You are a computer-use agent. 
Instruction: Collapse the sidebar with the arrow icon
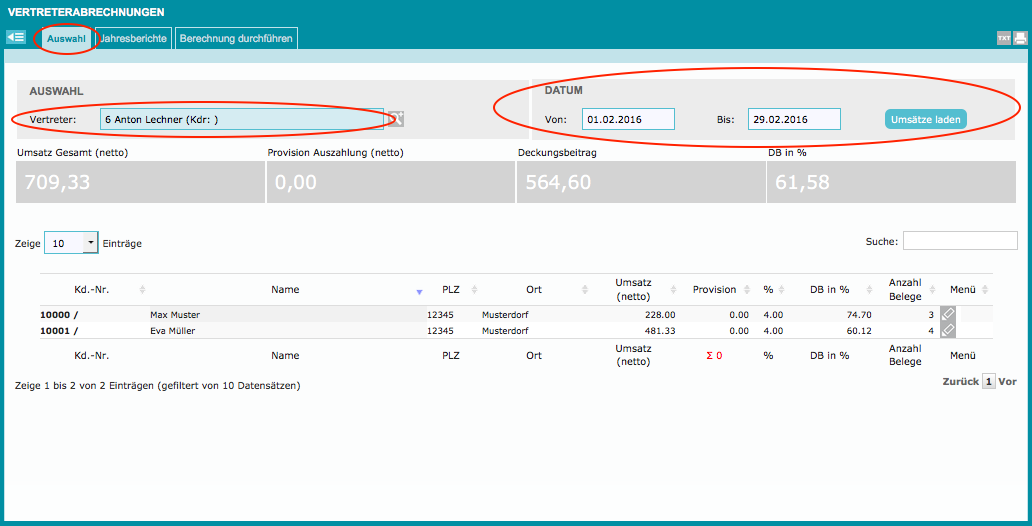(x=15, y=38)
